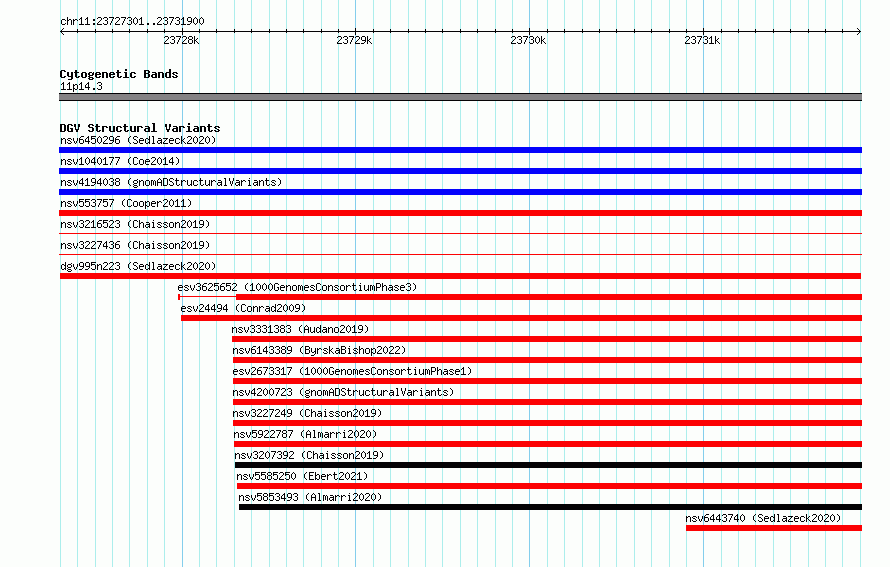Screen dimensions: 890x567
Task: Select nsv3216523 (Chaisson2019) label
Action: [135, 224]
